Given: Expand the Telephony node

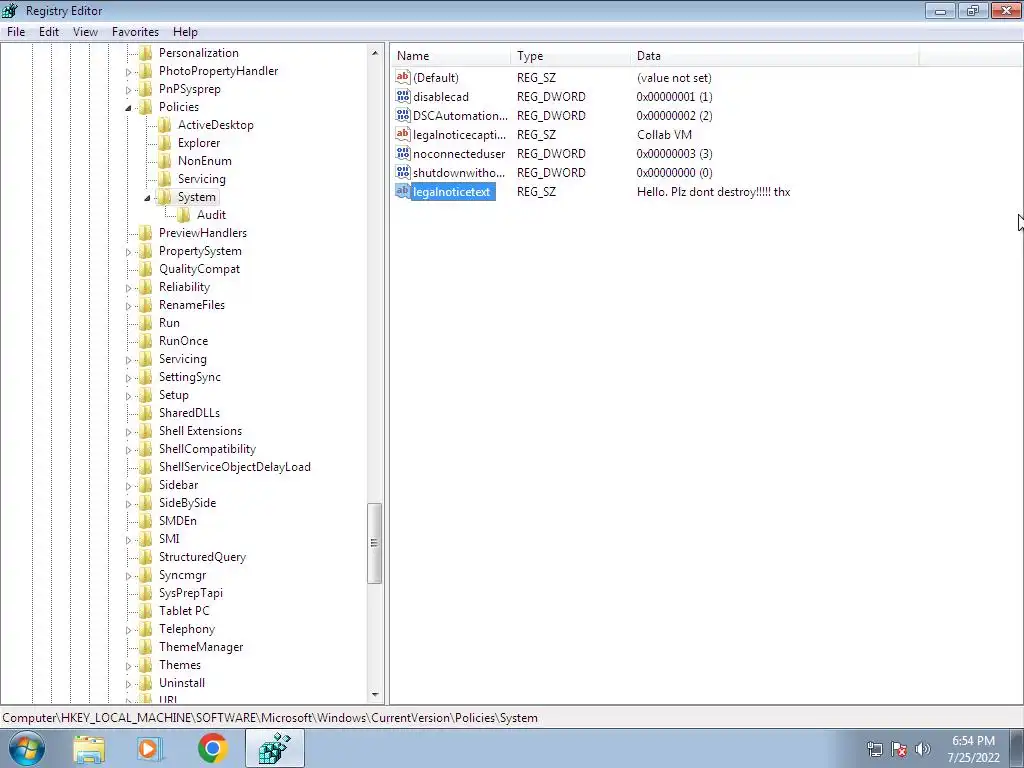Looking at the screenshot, I should (128, 630).
